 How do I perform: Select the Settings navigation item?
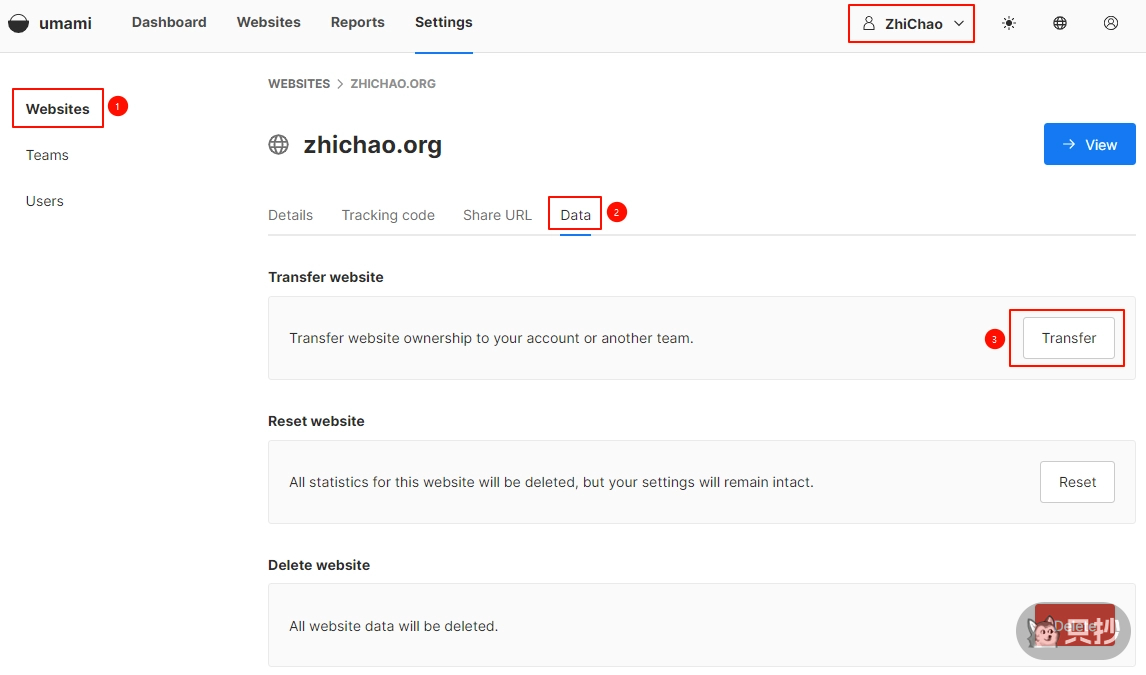(443, 22)
